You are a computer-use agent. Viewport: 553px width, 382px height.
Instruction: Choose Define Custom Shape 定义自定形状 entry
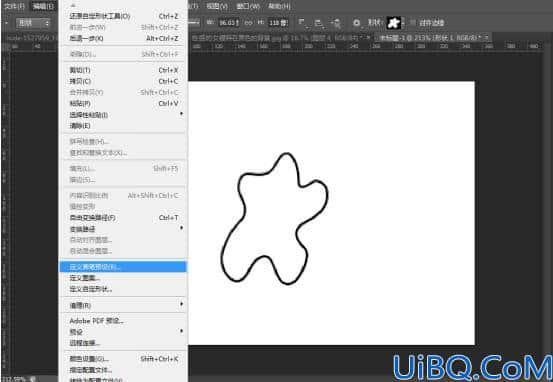123,289
